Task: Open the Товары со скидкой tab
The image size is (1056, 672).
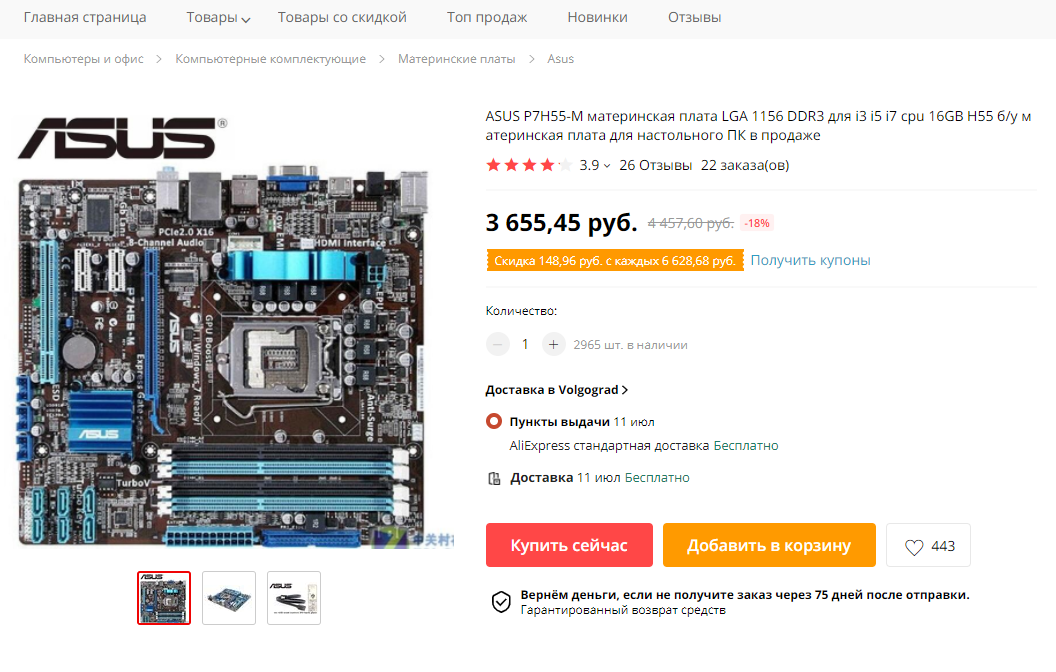Action: point(342,18)
